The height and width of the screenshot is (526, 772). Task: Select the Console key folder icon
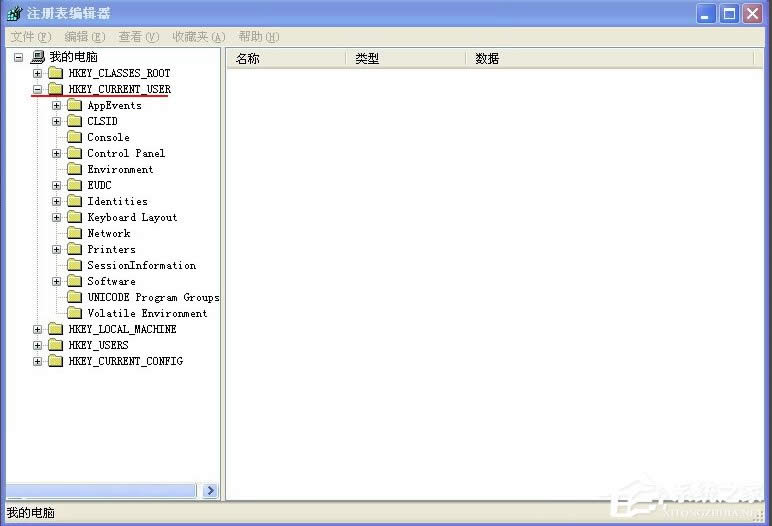pos(74,137)
